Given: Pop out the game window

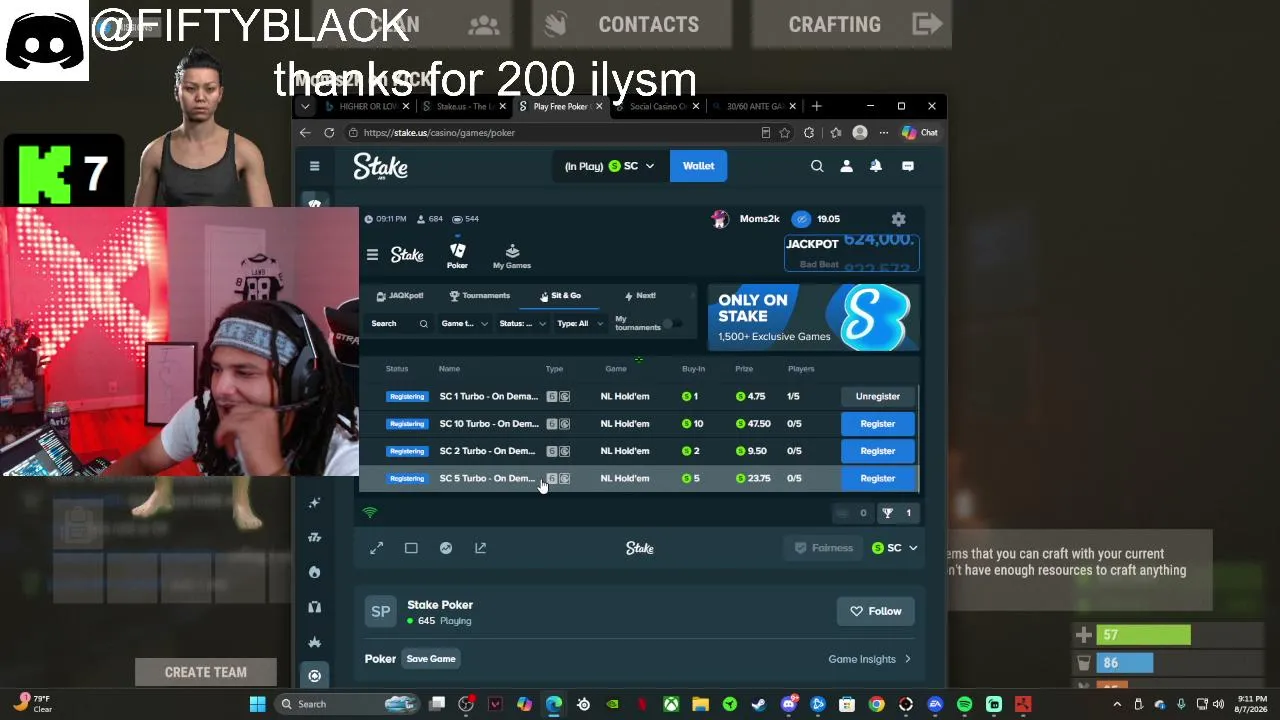Looking at the screenshot, I should [x=481, y=548].
